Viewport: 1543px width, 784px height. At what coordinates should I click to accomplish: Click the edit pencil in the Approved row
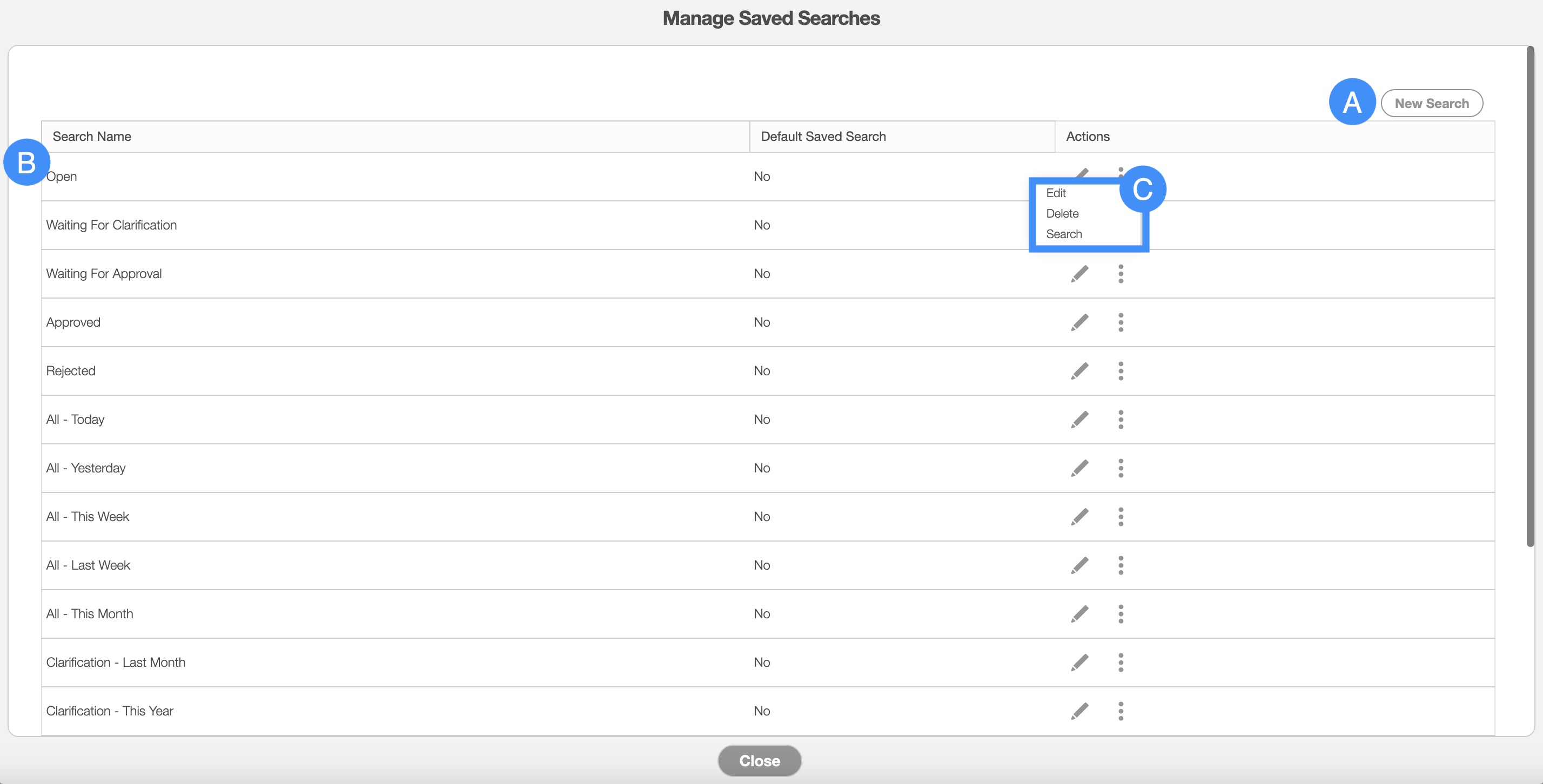coord(1079,322)
